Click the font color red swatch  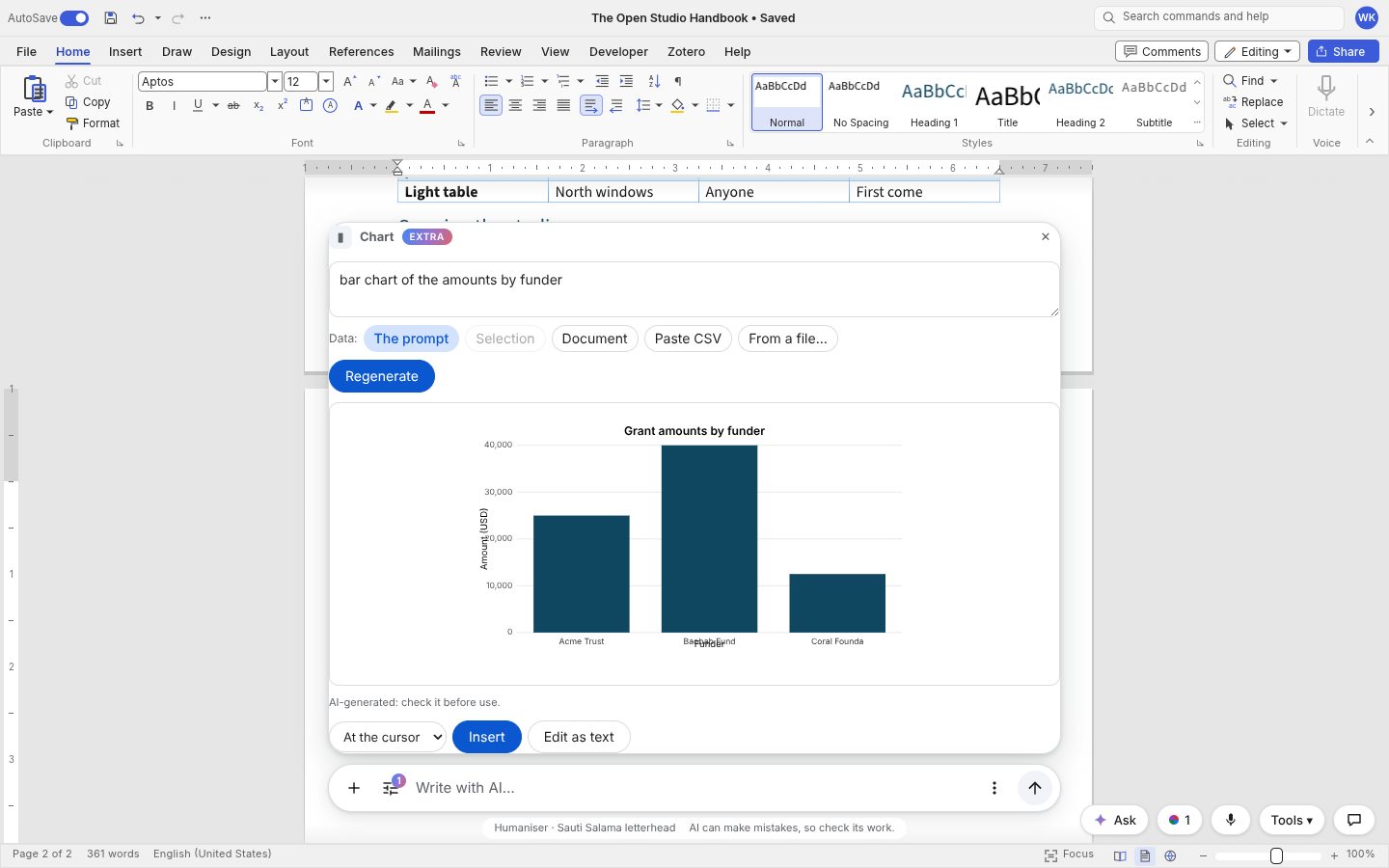click(427, 105)
